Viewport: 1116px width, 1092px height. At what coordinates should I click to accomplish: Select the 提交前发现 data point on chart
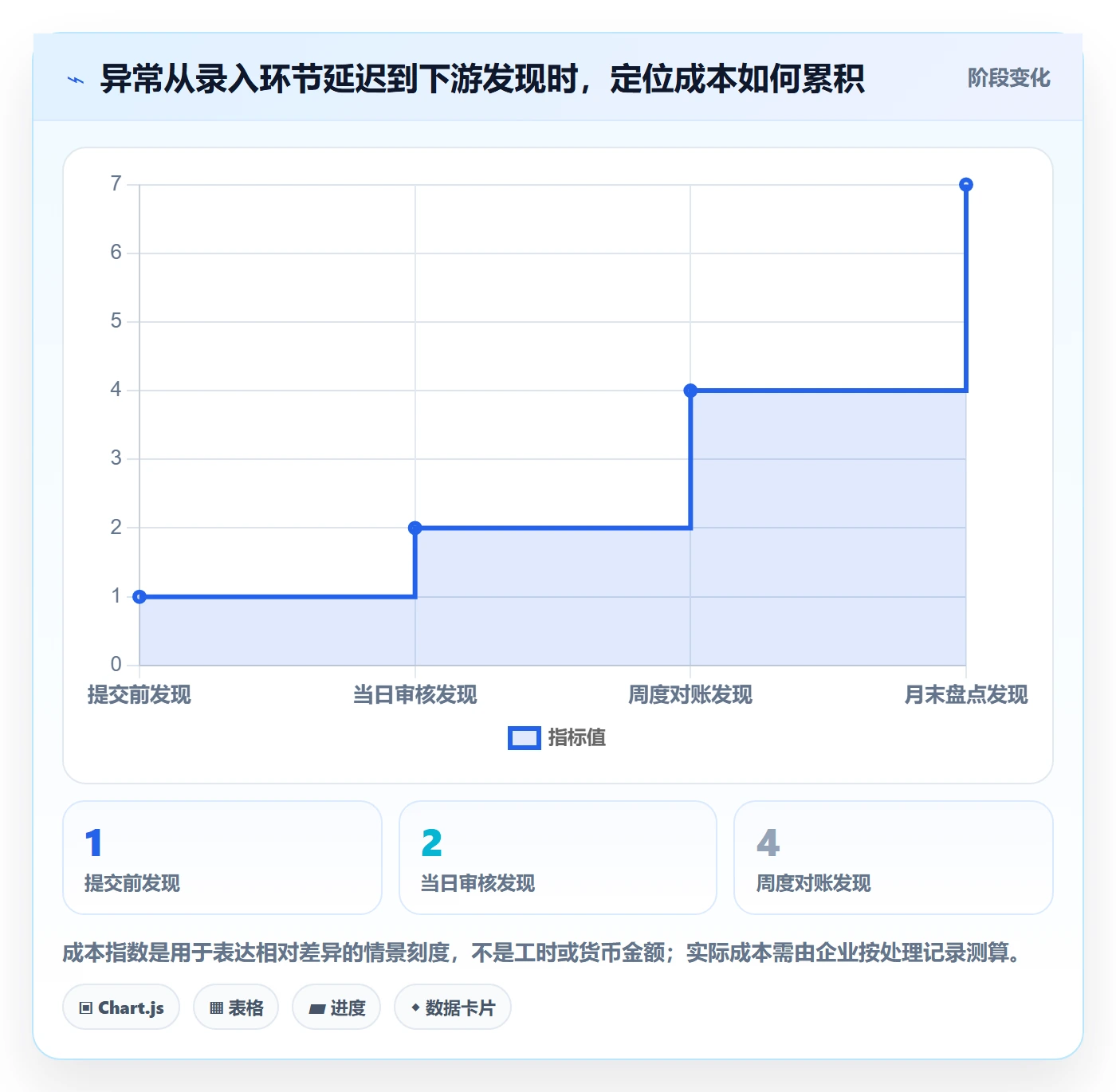point(139,597)
